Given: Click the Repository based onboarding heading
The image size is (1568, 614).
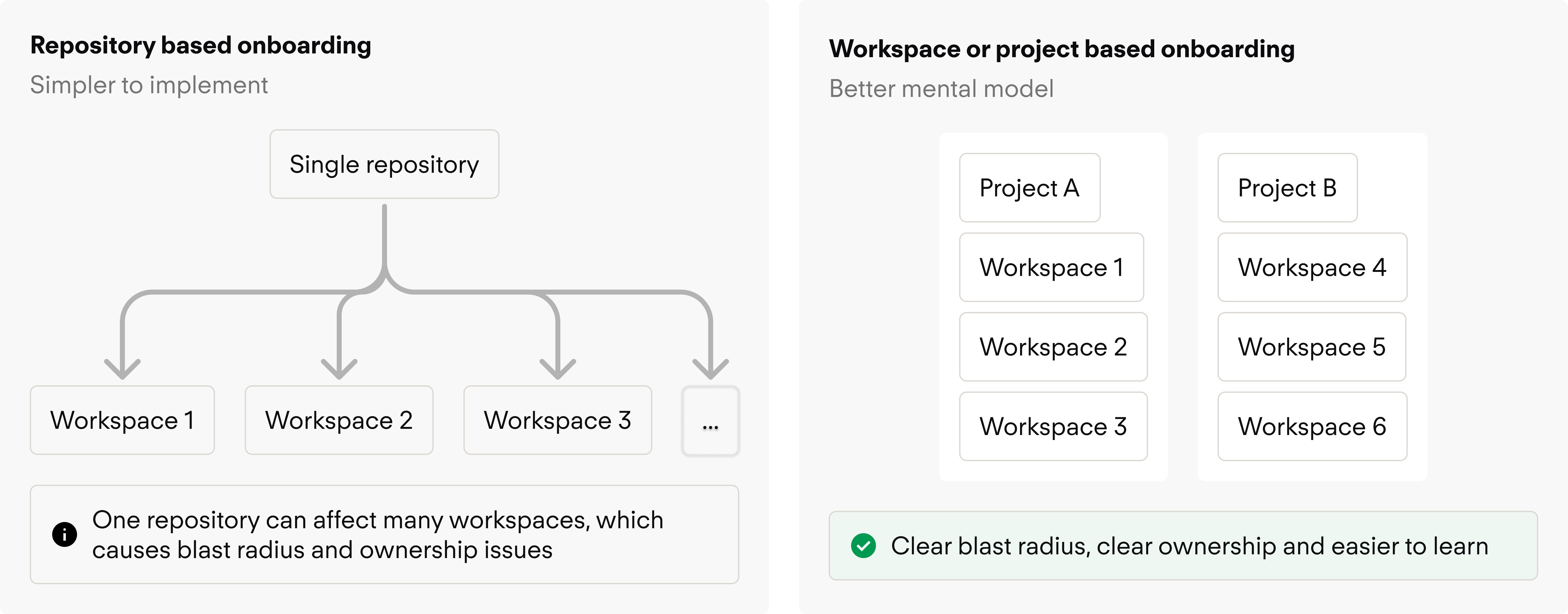Looking at the screenshot, I should click(x=201, y=46).
